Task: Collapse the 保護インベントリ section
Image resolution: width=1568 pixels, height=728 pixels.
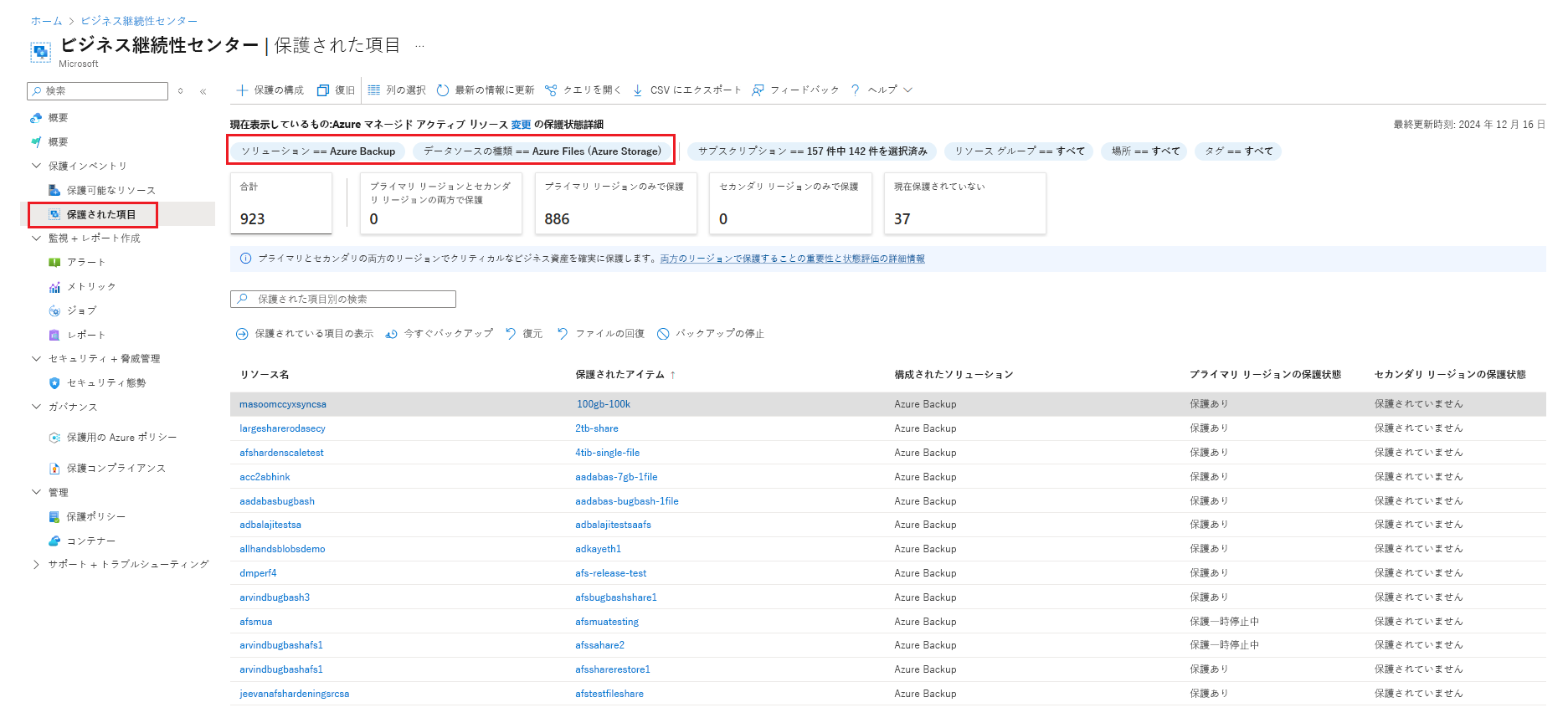Action: click(x=36, y=166)
